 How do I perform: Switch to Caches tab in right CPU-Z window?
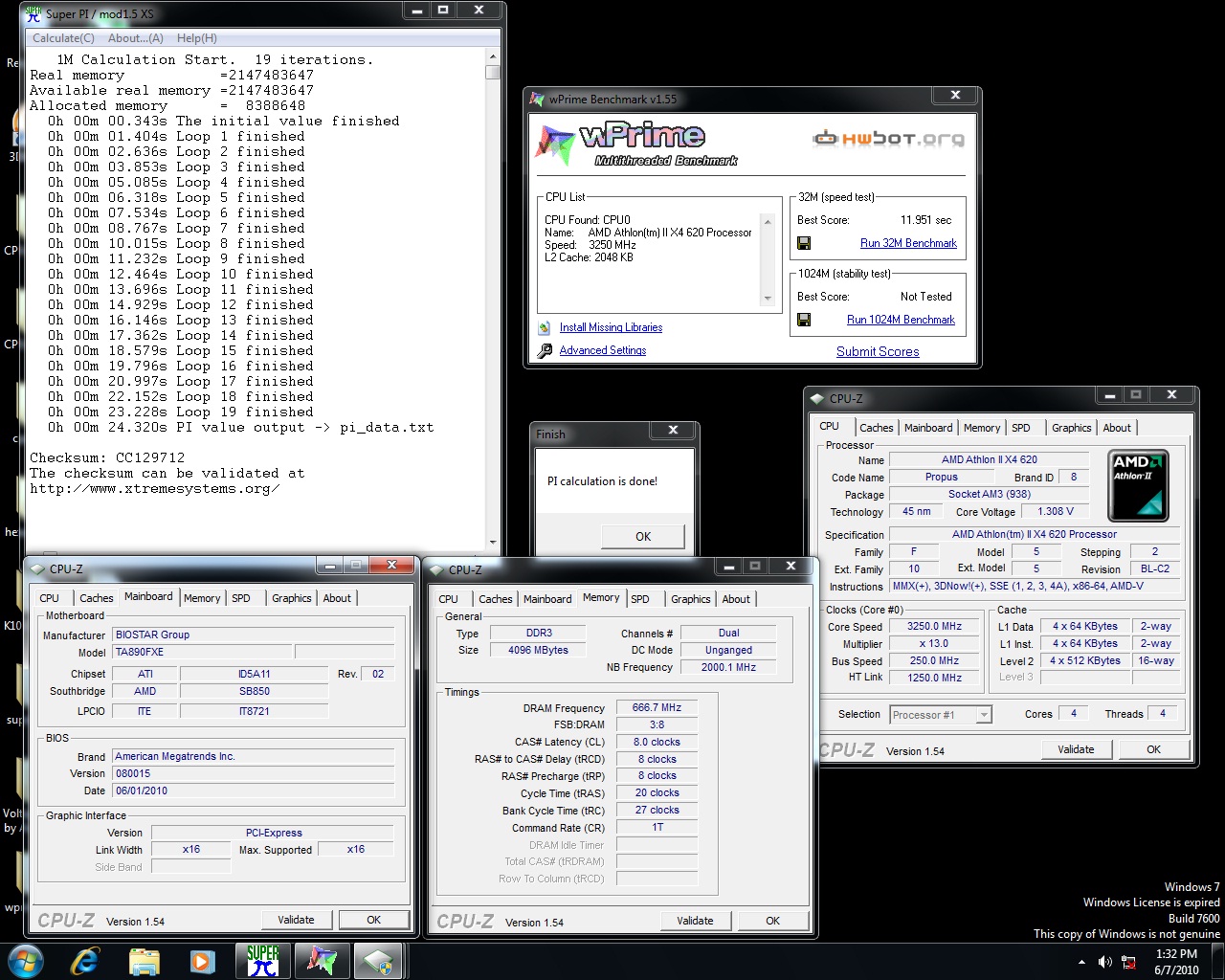[x=876, y=428]
